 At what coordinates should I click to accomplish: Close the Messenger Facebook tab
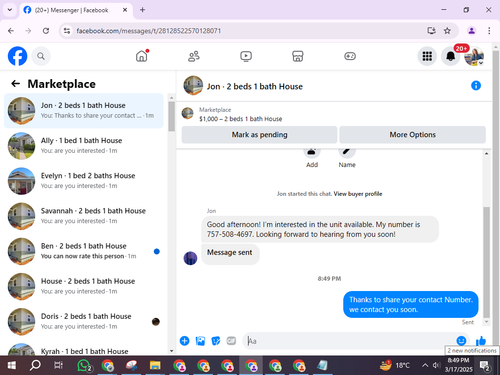click(x=125, y=10)
